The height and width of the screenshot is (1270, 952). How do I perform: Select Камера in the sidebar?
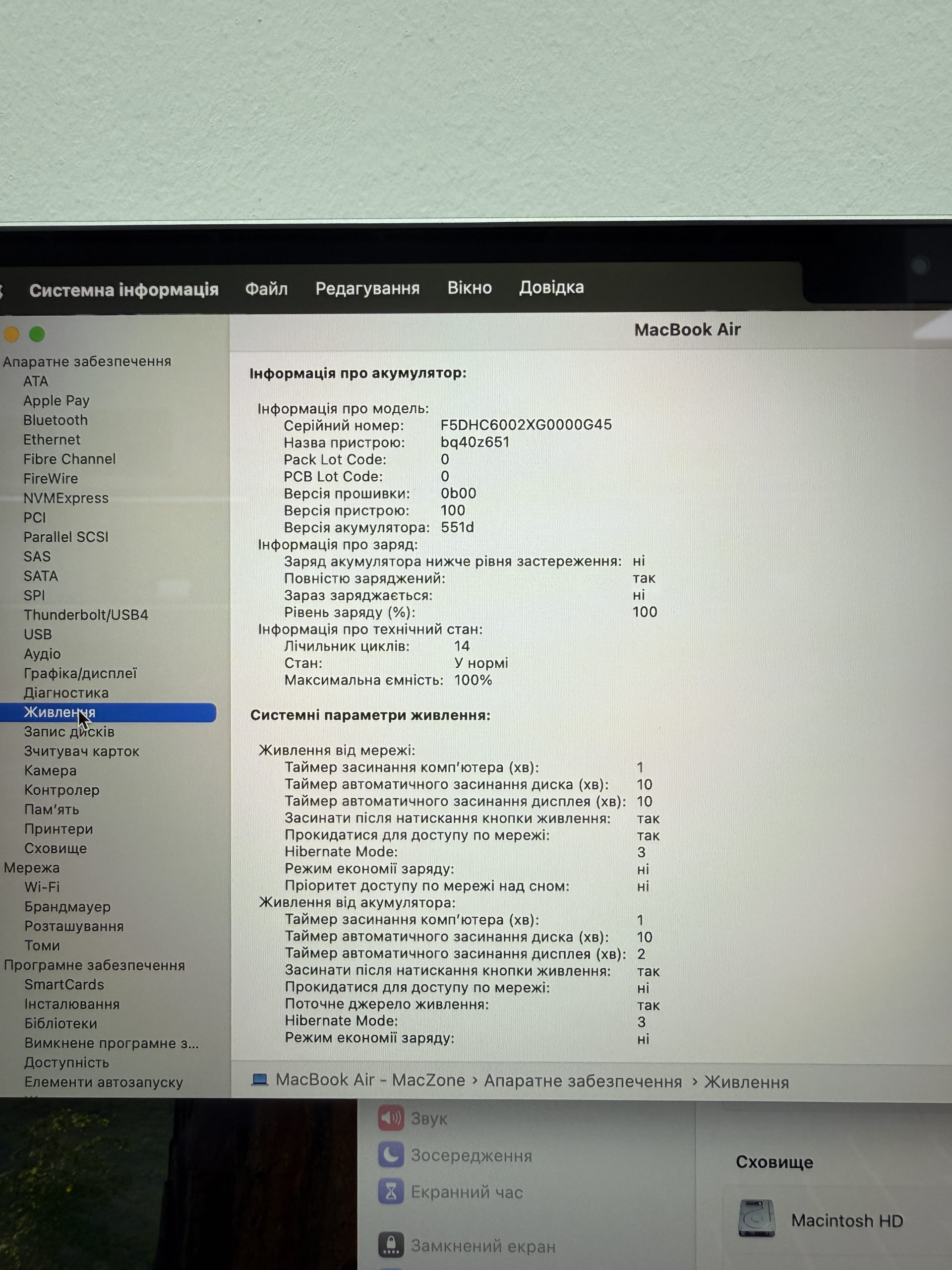click(51, 771)
